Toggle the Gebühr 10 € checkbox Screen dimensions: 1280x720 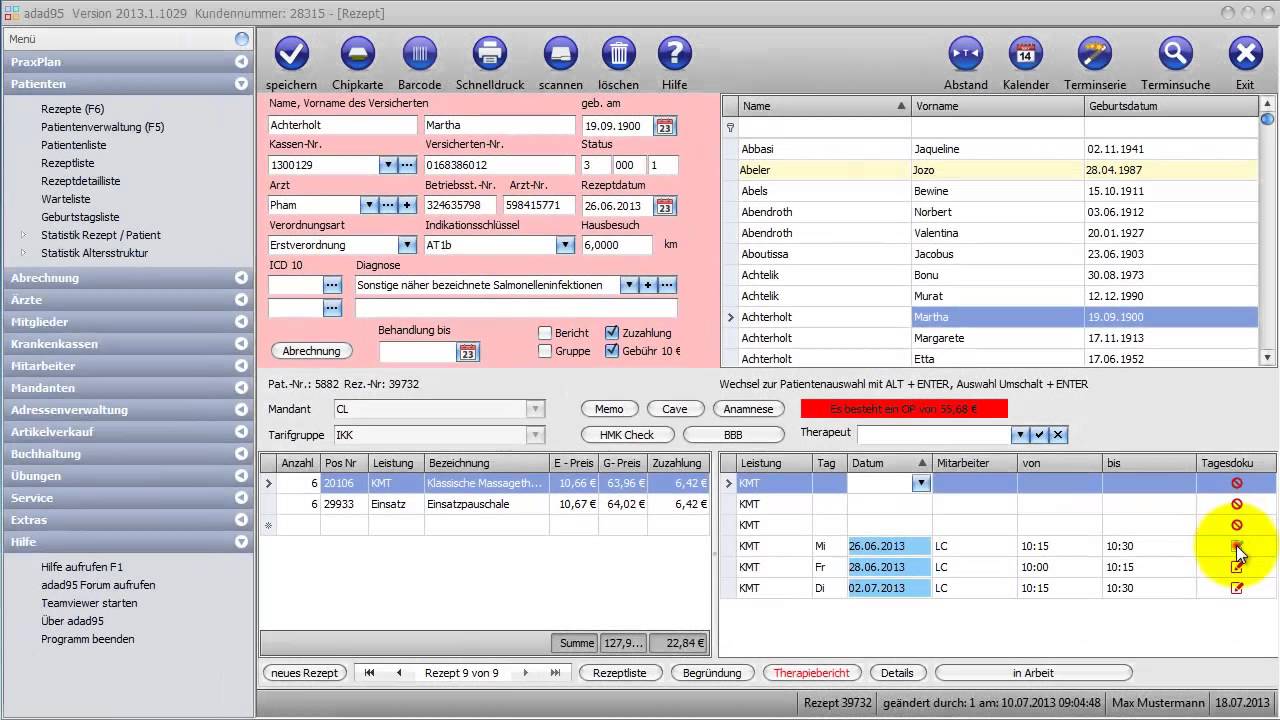(612, 351)
